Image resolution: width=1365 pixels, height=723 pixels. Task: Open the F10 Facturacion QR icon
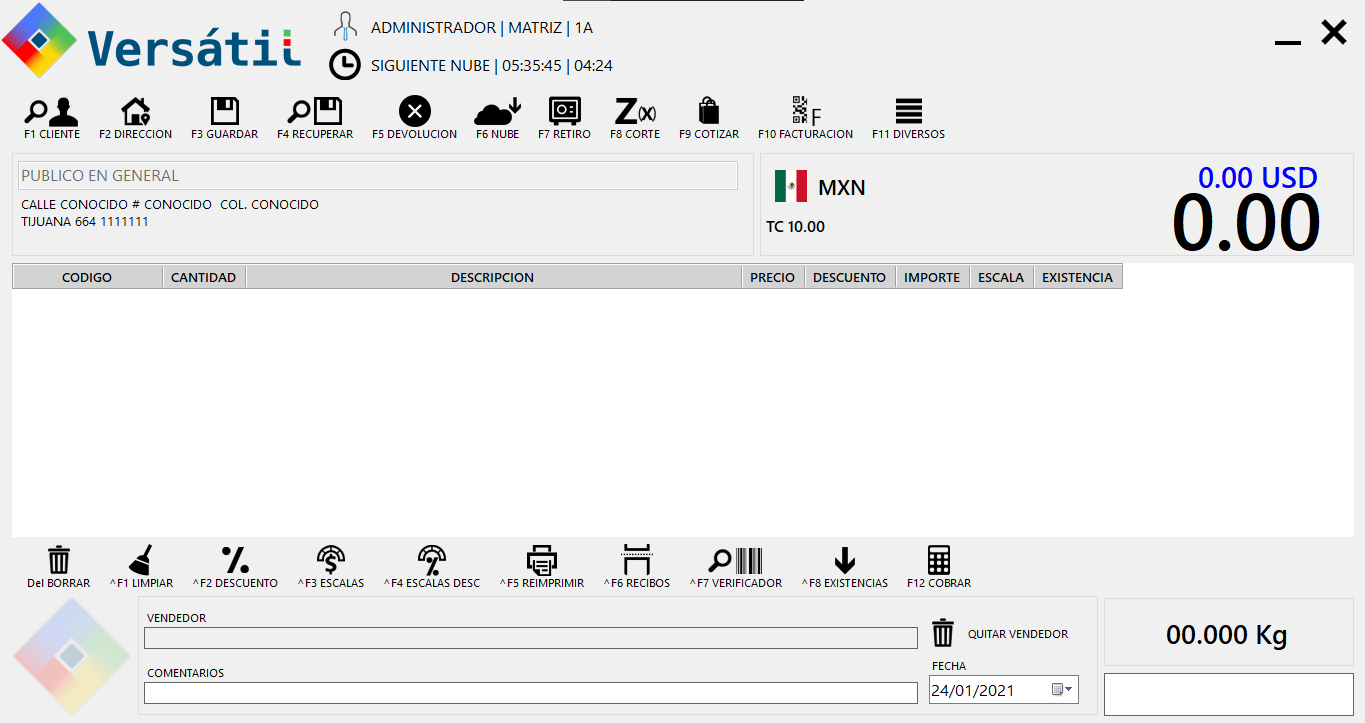click(805, 112)
